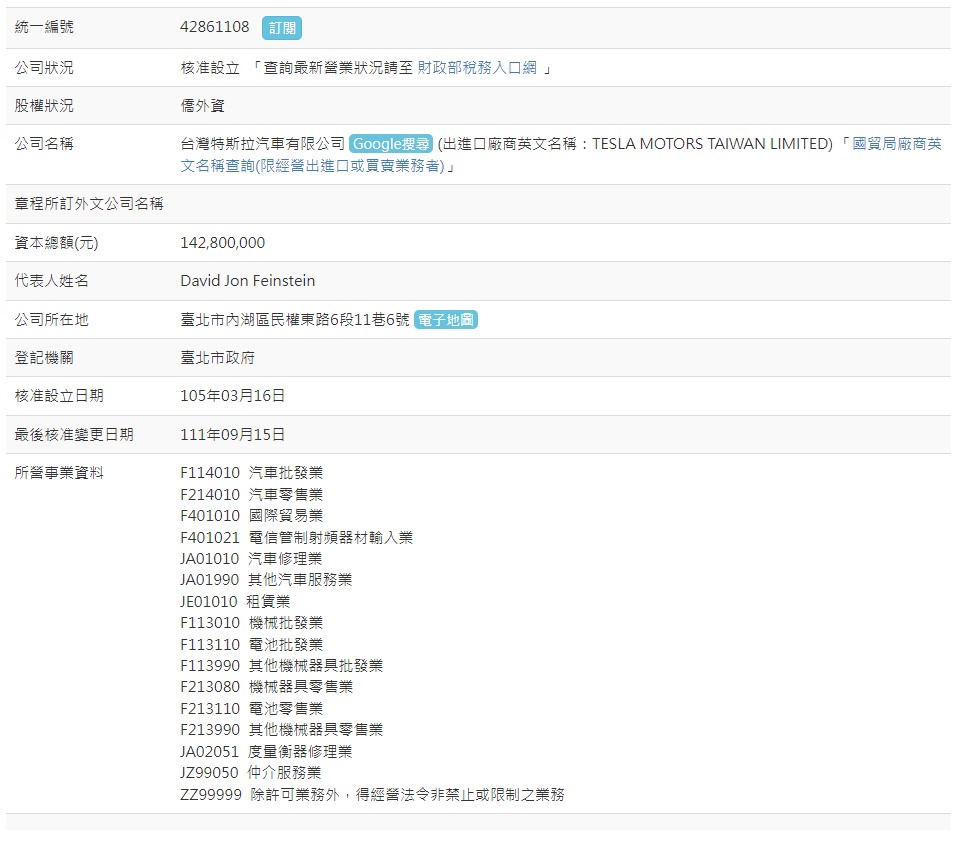Viewport: 963px width, 846px height.
Task: Select the company status 核准設立 text
Action: [210, 68]
